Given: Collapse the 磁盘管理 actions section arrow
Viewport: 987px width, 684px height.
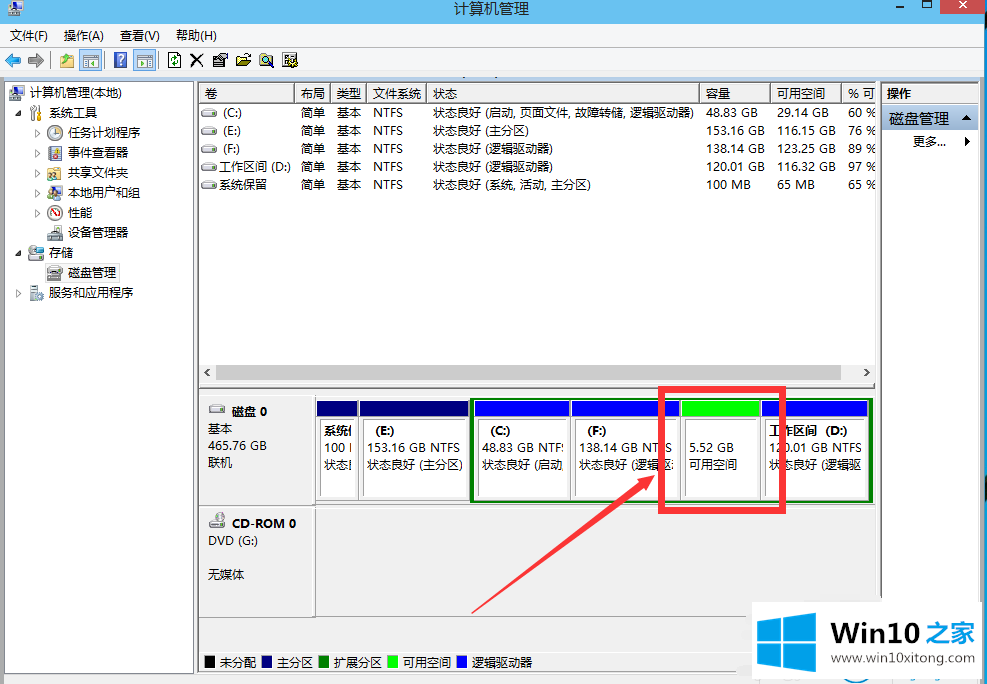Looking at the screenshot, I should click(966, 118).
